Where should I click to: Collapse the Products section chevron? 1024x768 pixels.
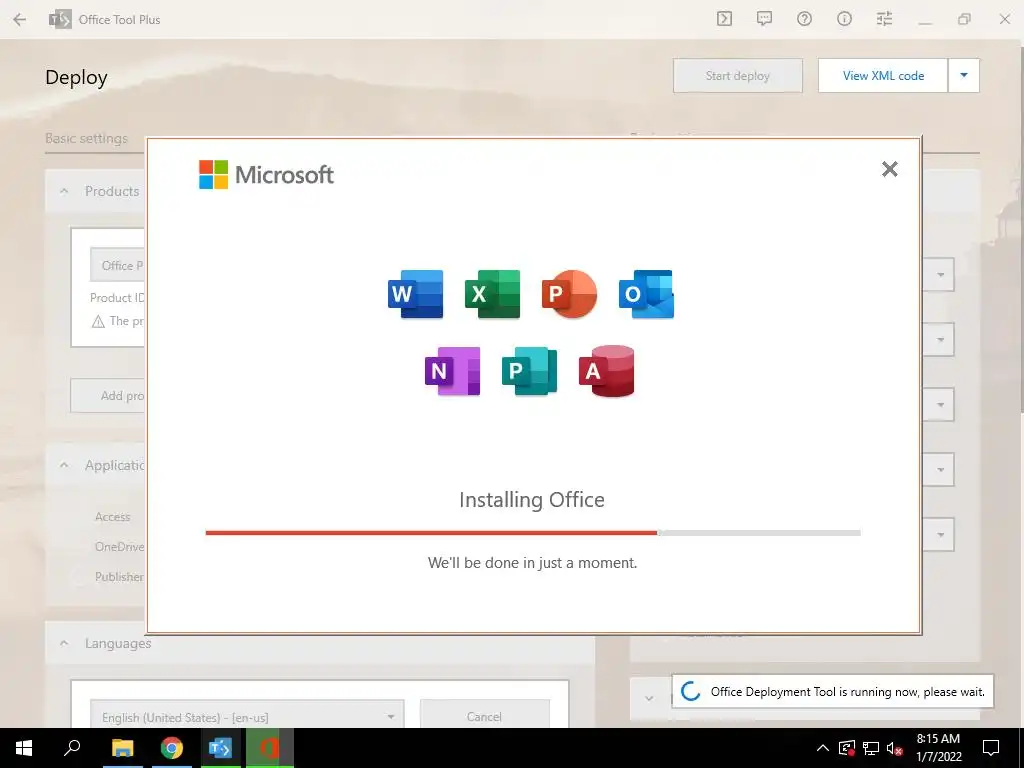64,191
